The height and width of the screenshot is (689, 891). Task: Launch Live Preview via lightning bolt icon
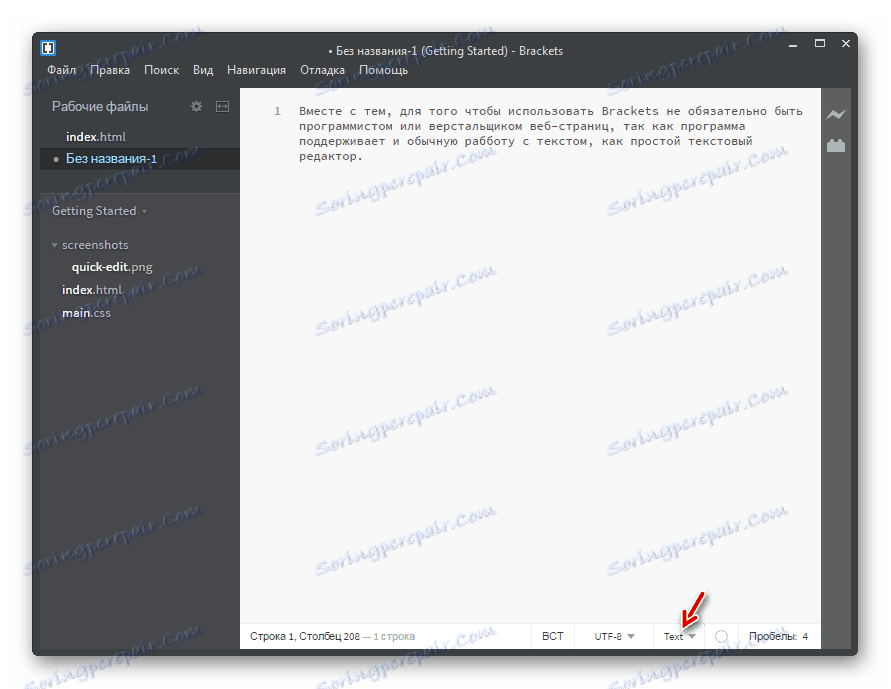(836, 115)
